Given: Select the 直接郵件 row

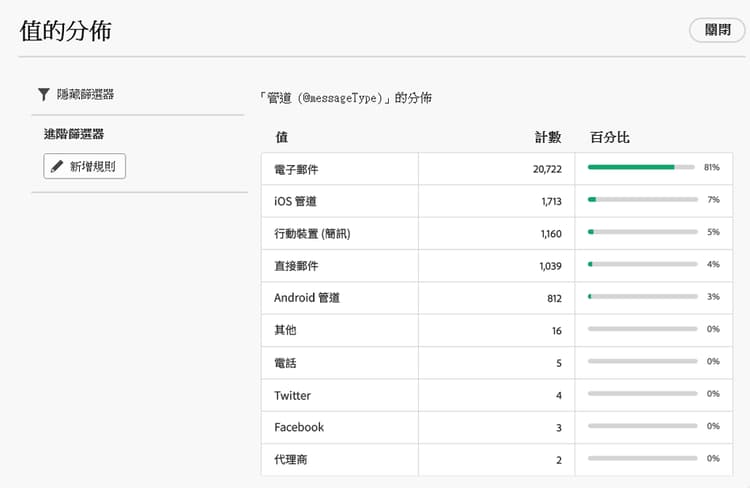Looking at the screenshot, I should [296, 266].
